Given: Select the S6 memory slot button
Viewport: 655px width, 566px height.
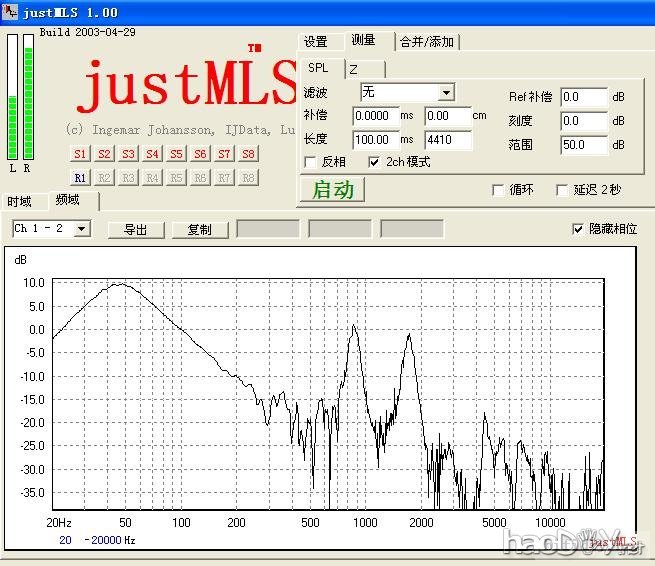Looking at the screenshot, I should (200, 154).
